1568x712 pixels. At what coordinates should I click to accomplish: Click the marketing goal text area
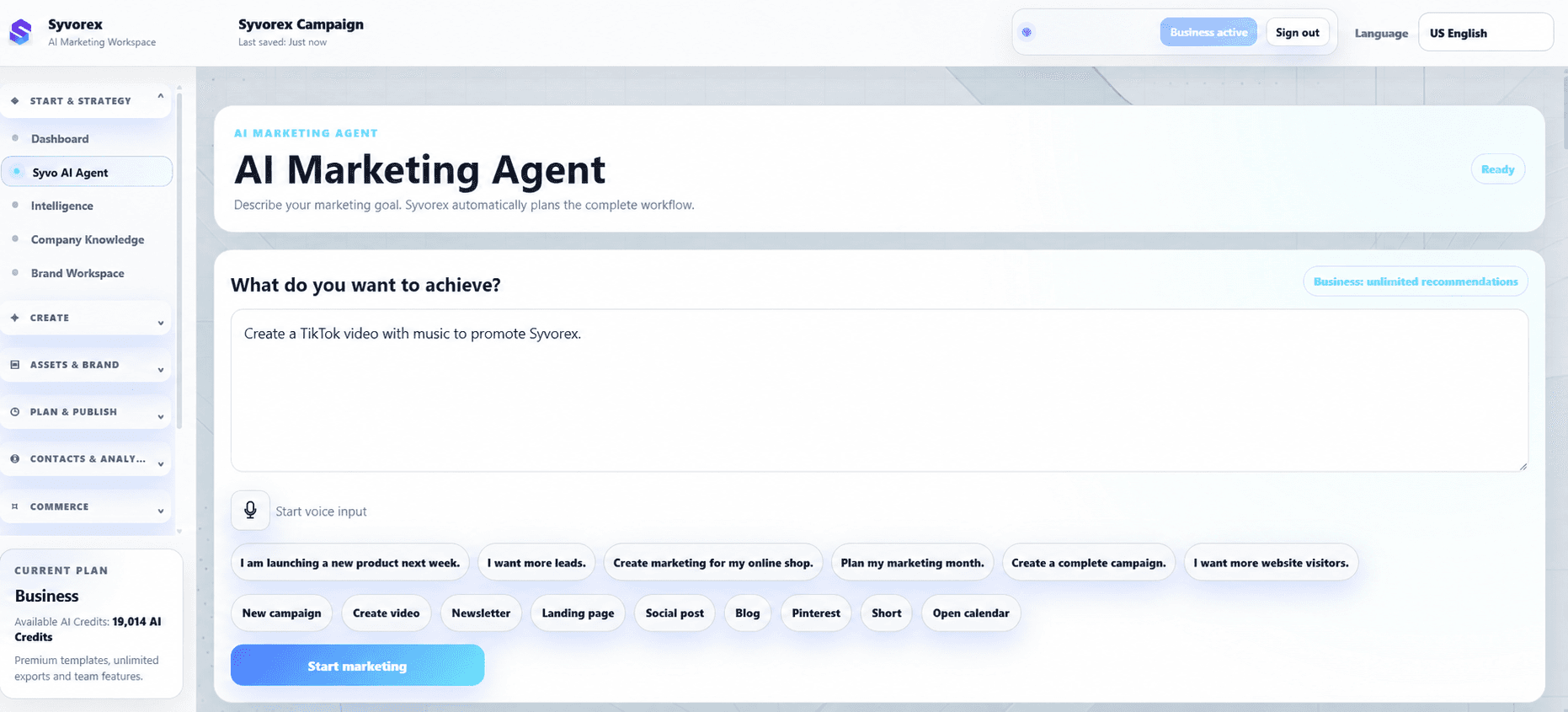[x=879, y=390]
